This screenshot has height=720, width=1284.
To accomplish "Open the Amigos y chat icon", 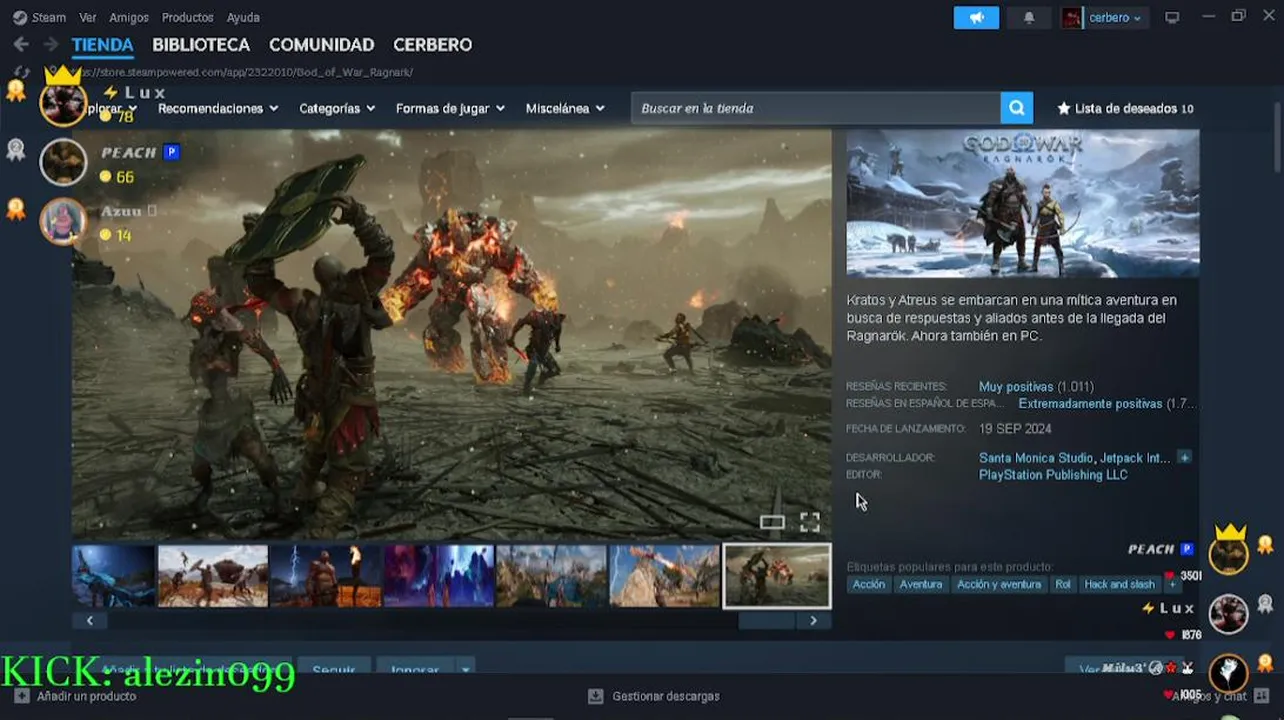I will pos(1261,696).
